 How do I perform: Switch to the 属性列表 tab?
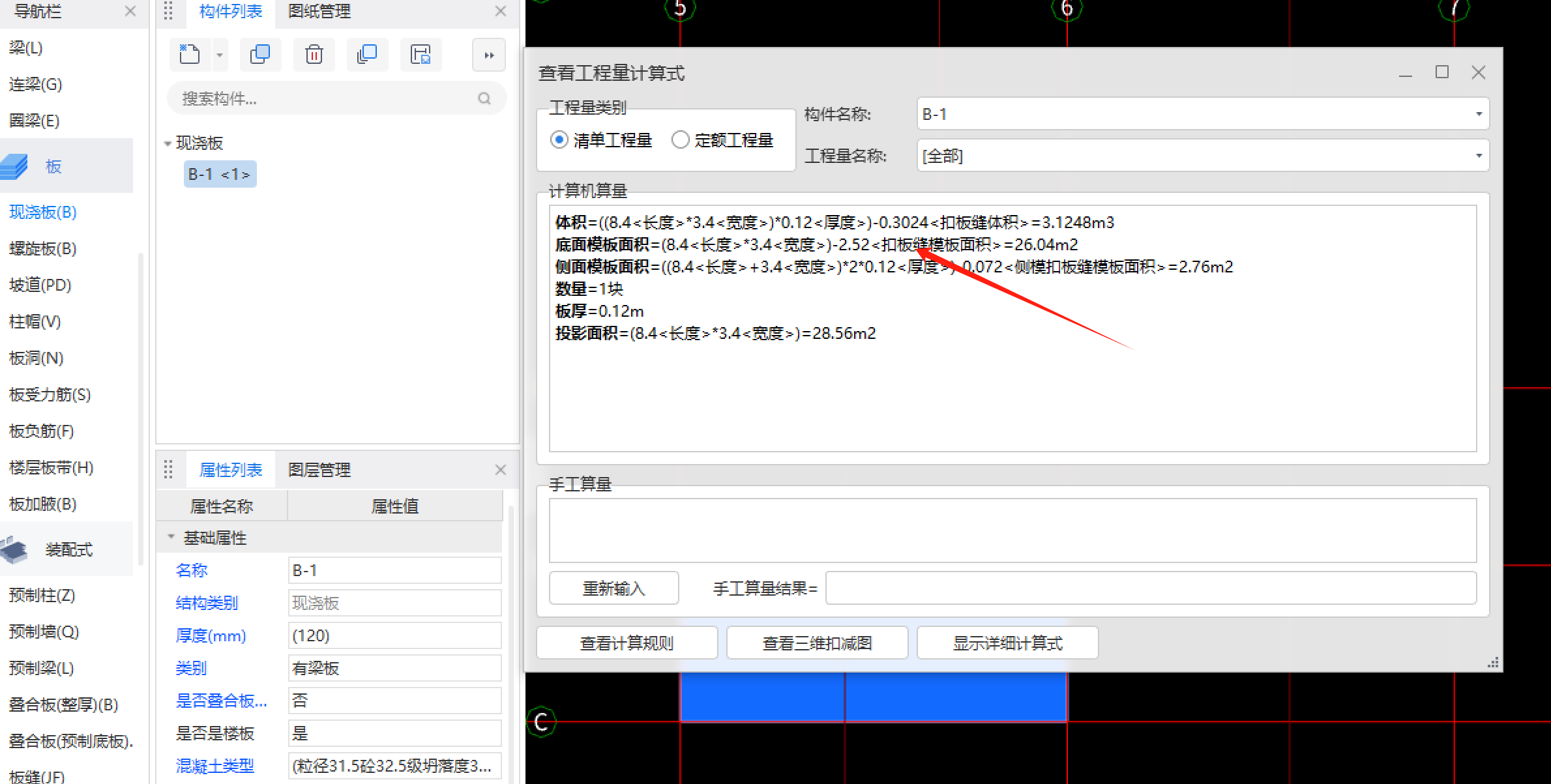tap(231, 470)
